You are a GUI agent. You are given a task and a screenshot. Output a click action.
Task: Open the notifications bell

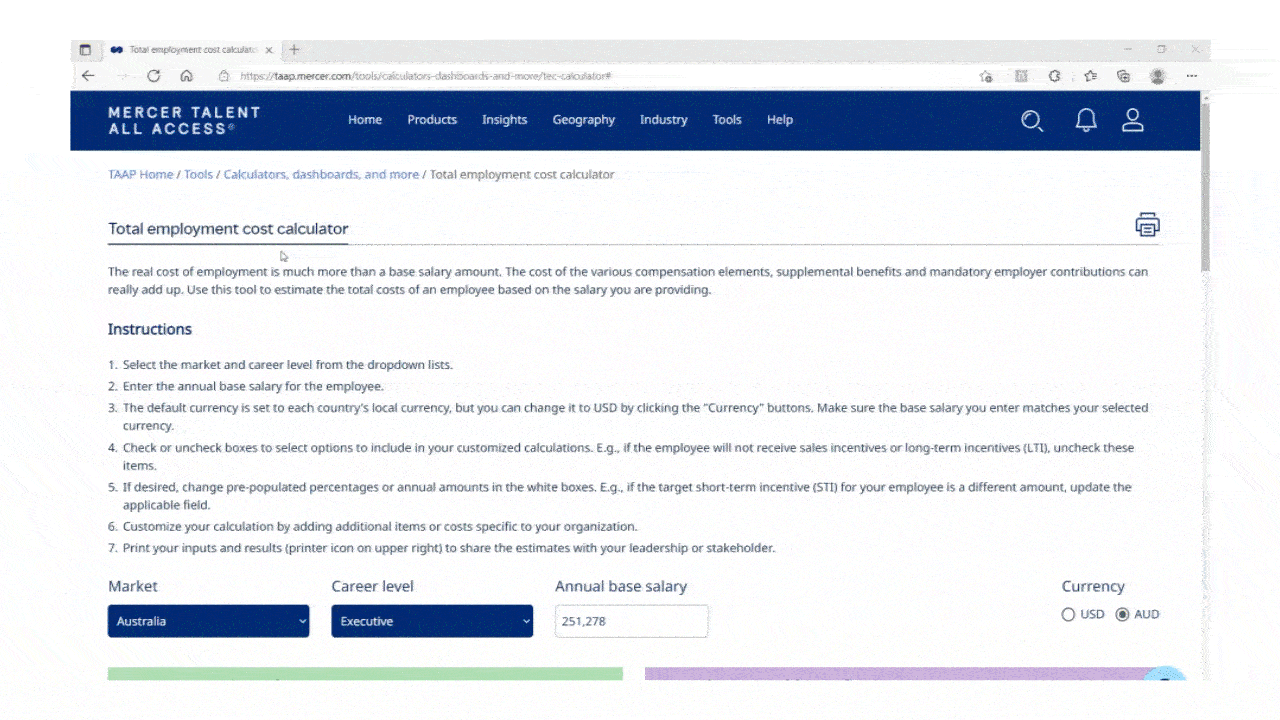point(1085,120)
